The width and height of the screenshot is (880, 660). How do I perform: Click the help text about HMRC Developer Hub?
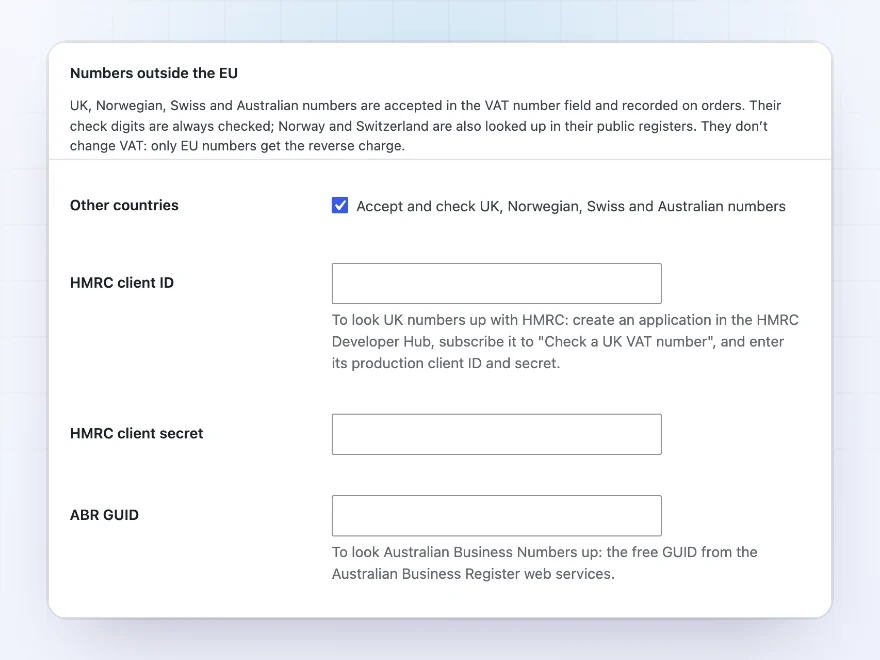pyautogui.click(x=565, y=341)
